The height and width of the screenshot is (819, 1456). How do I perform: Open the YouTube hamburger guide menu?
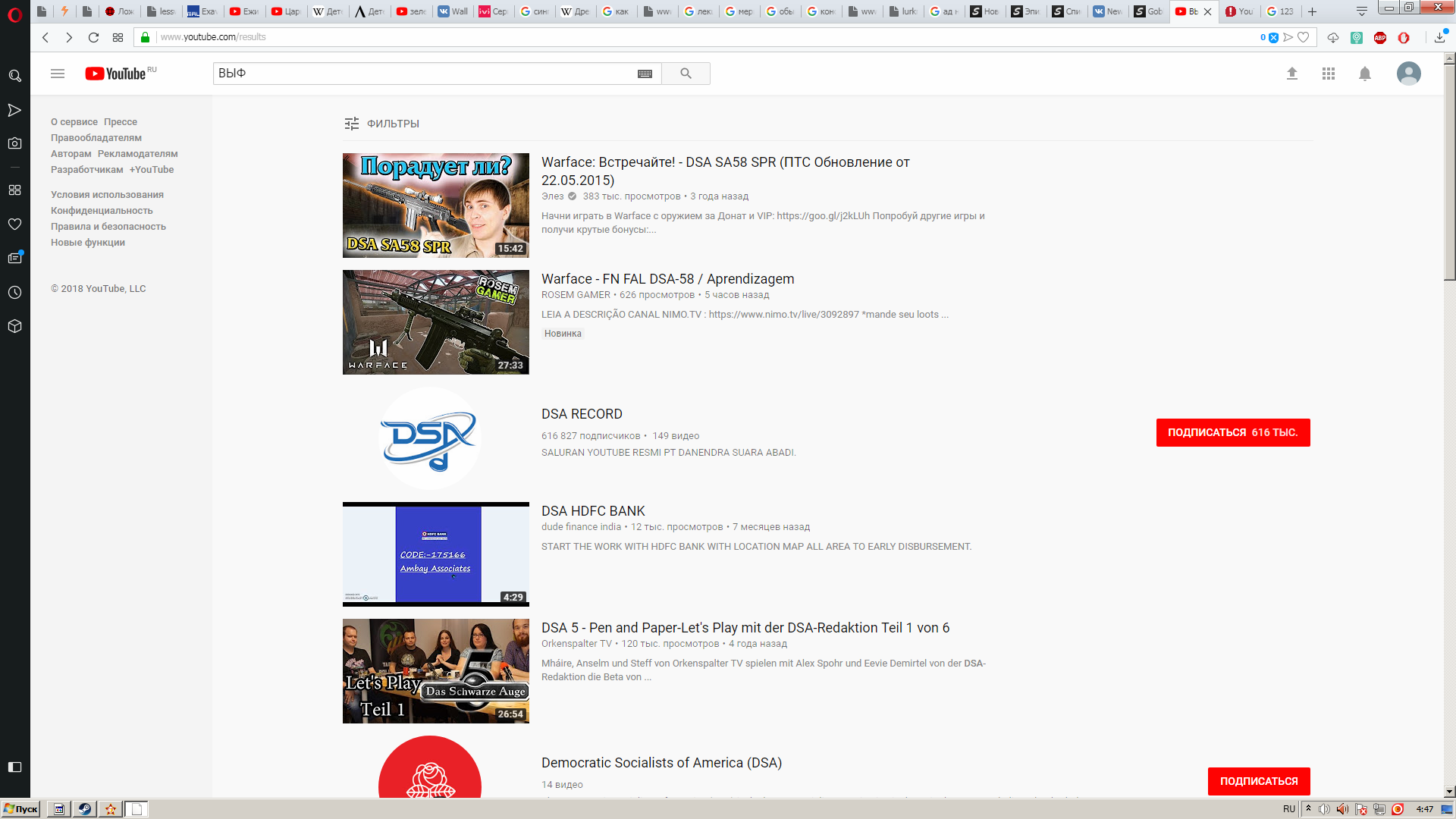tap(58, 74)
